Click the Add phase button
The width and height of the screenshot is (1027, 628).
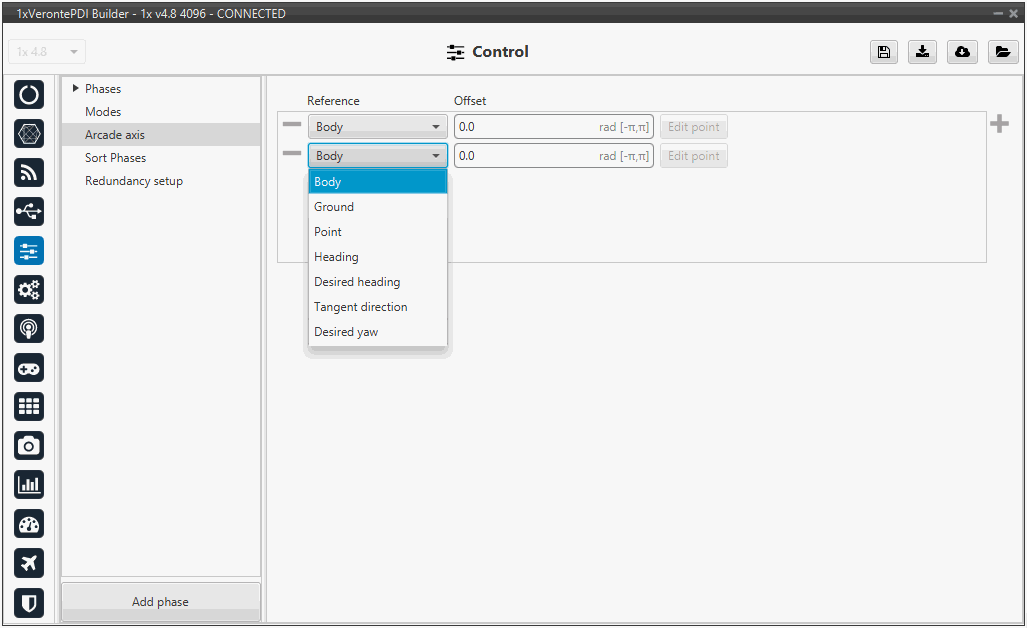(160, 602)
